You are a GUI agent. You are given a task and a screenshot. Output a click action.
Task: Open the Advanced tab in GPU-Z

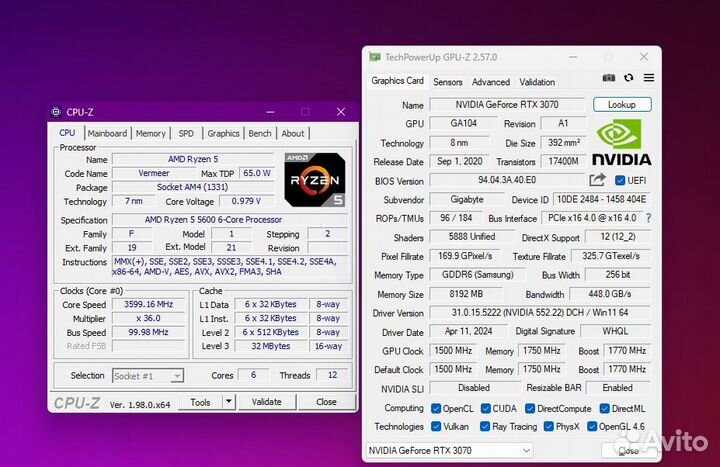click(x=491, y=82)
